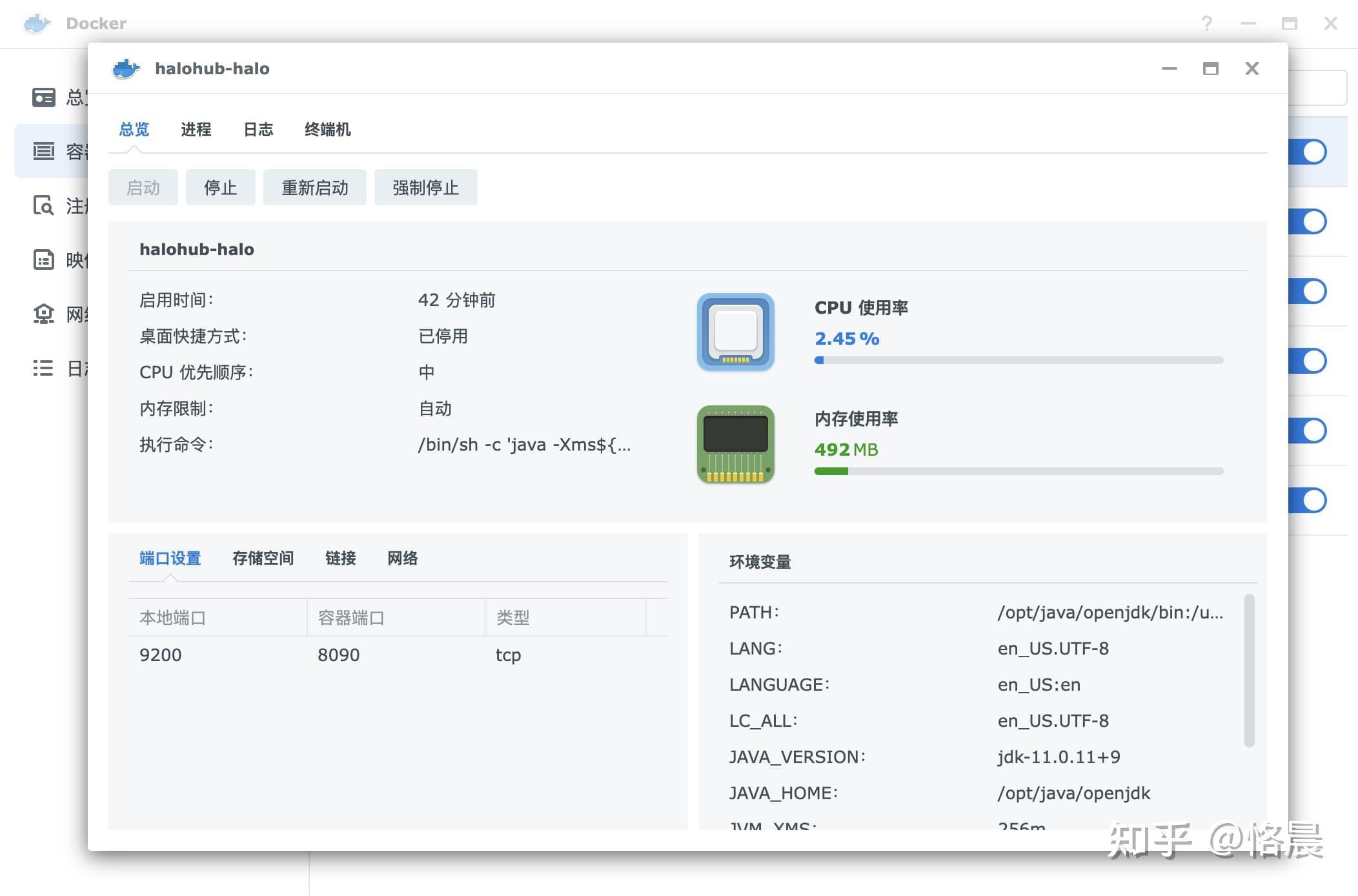Select container port value 8090

(339, 655)
